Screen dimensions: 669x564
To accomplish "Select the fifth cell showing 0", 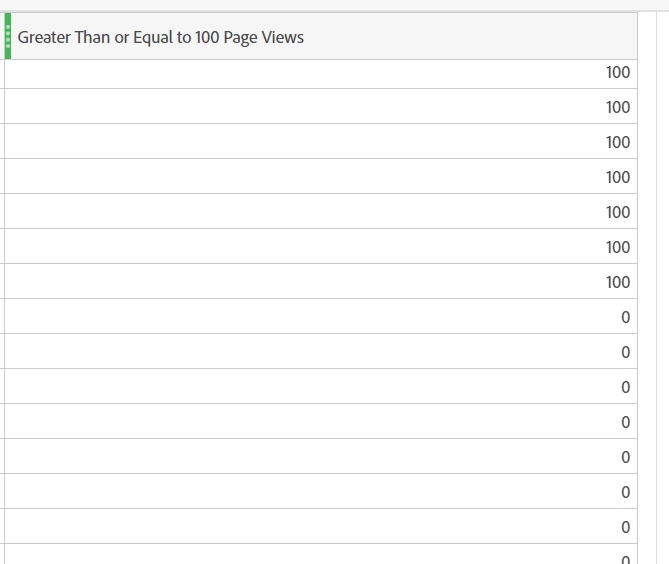I will pos(321,456).
